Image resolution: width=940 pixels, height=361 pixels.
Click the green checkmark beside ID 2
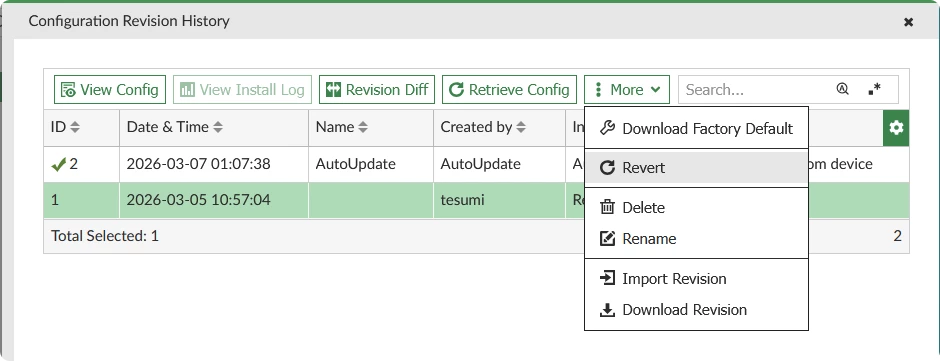click(x=58, y=164)
